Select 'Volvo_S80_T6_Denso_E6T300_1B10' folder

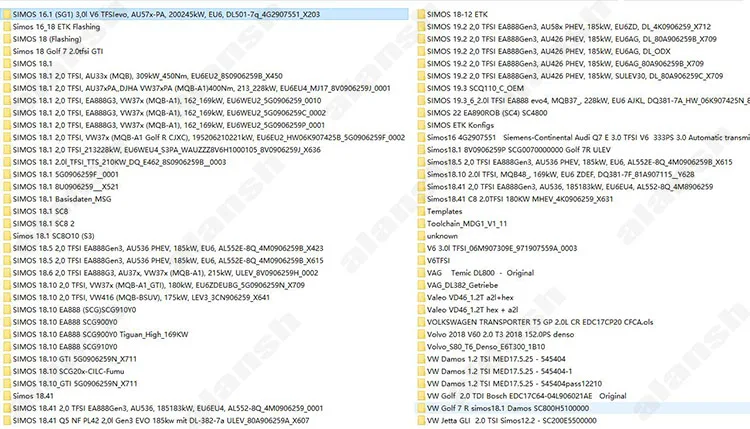(x=486, y=347)
